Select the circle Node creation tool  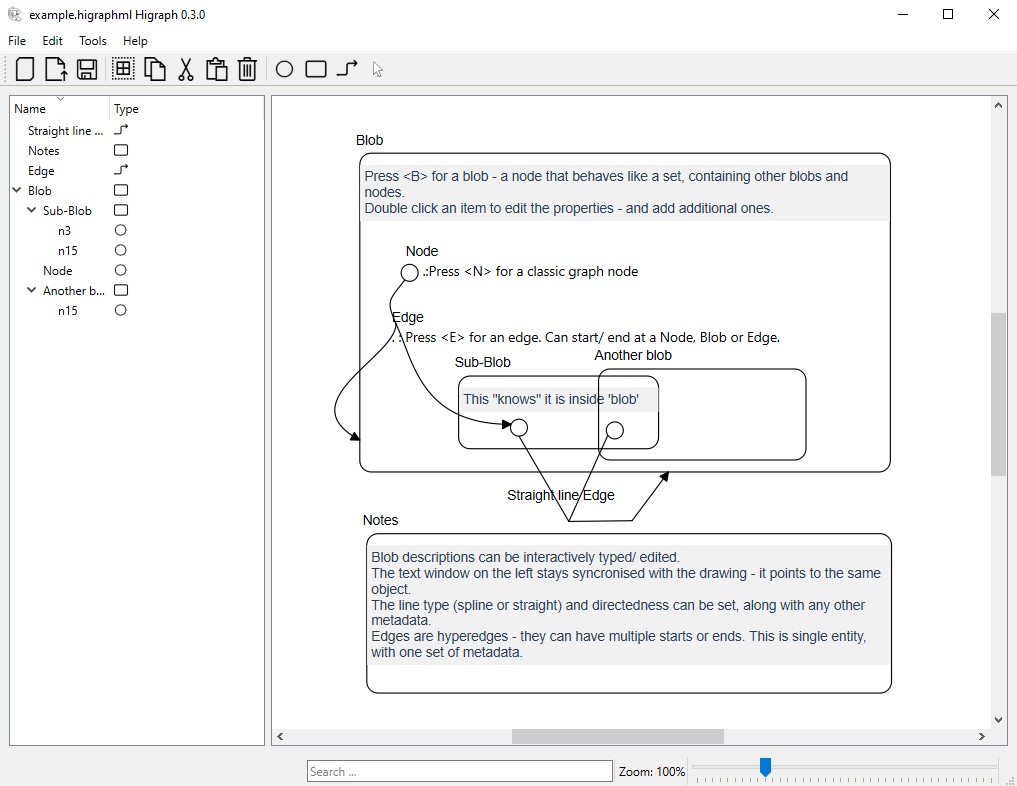click(x=284, y=69)
